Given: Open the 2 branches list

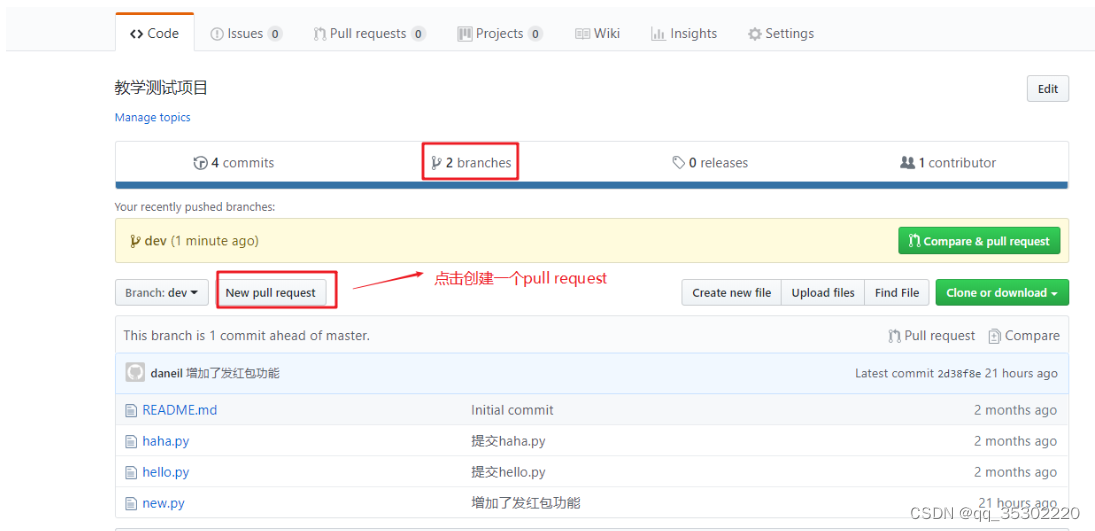Looking at the screenshot, I should [x=471, y=163].
